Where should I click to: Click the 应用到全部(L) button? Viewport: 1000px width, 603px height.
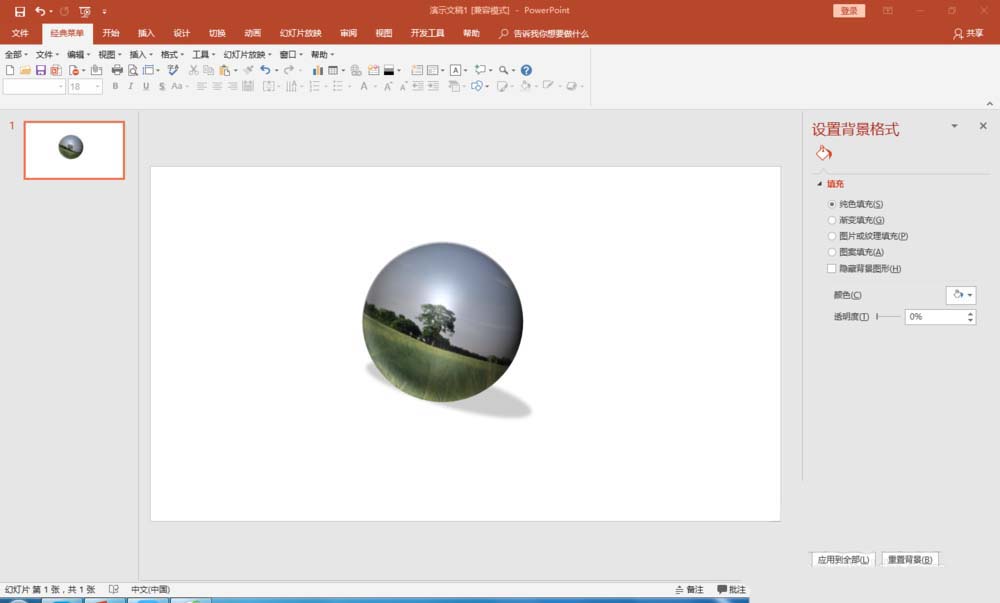pos(843,560)
